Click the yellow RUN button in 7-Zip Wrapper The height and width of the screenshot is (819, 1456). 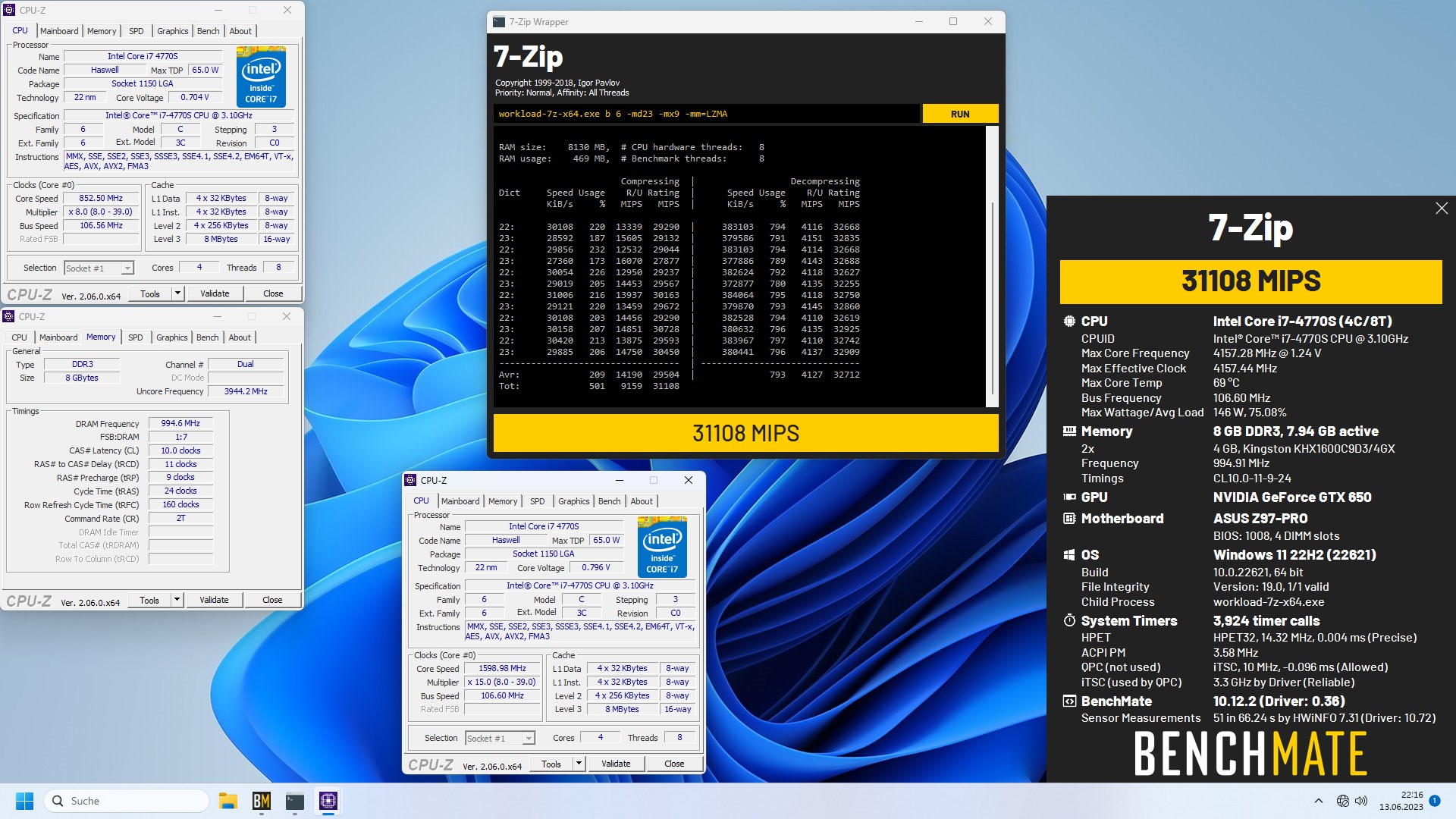pos(960,114)
